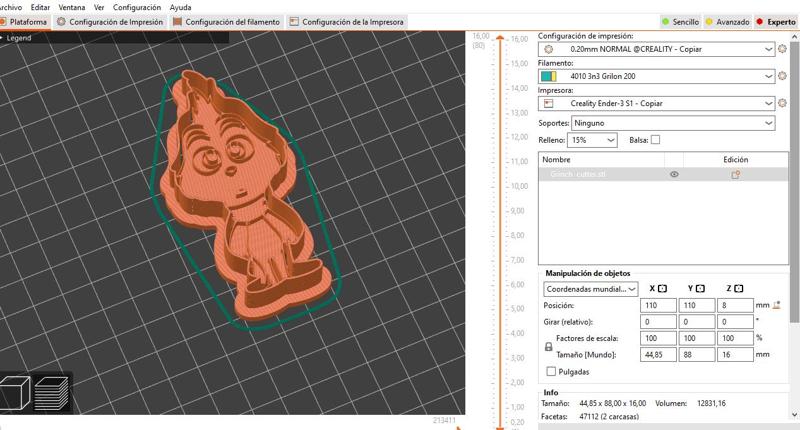
Task: Open printer preset dropdown Creality Ender-3 S1
Action: 657,103
